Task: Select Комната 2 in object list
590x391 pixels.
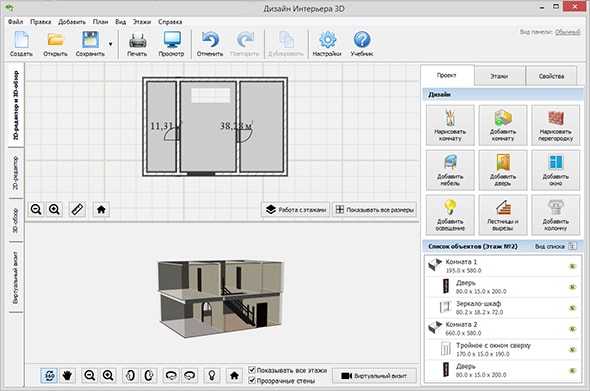Action: 503,329
